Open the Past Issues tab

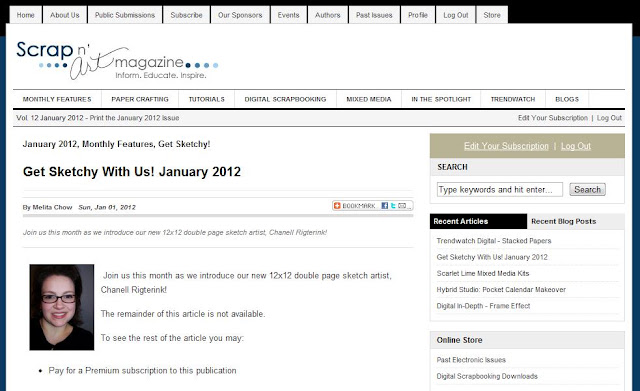(x=374, y=15)
